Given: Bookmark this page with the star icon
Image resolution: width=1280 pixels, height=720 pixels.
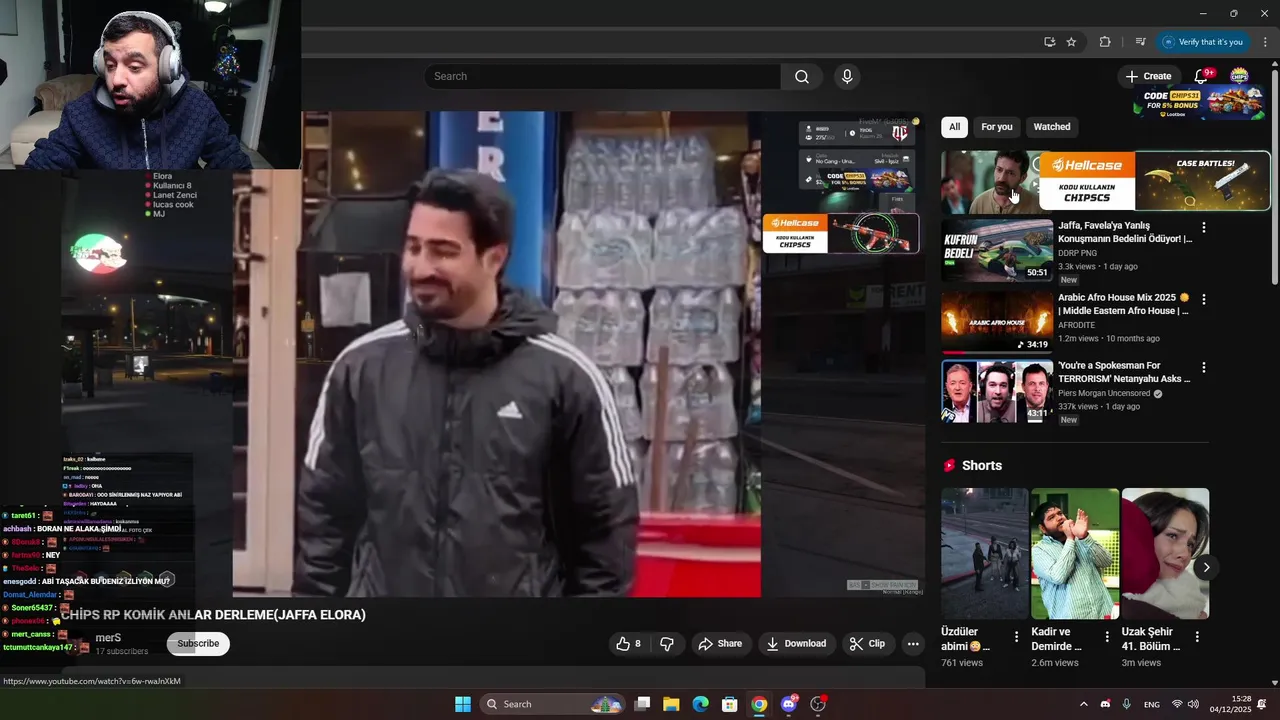Looking at the screenshot, I should [x=1071, y=42].
